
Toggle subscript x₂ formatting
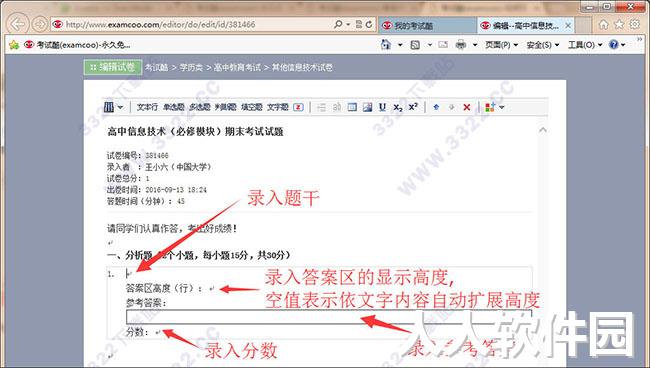[x=398, y=108]
